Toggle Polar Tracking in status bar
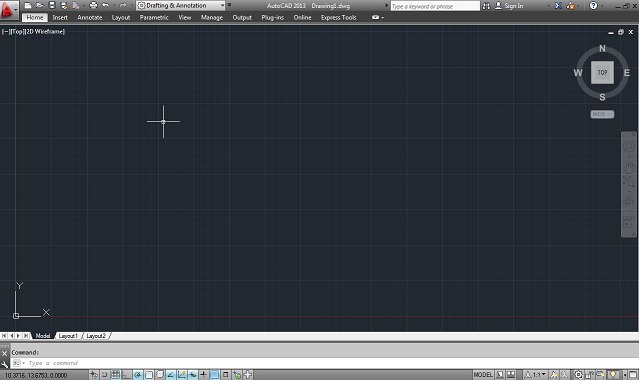 point(138,375)
